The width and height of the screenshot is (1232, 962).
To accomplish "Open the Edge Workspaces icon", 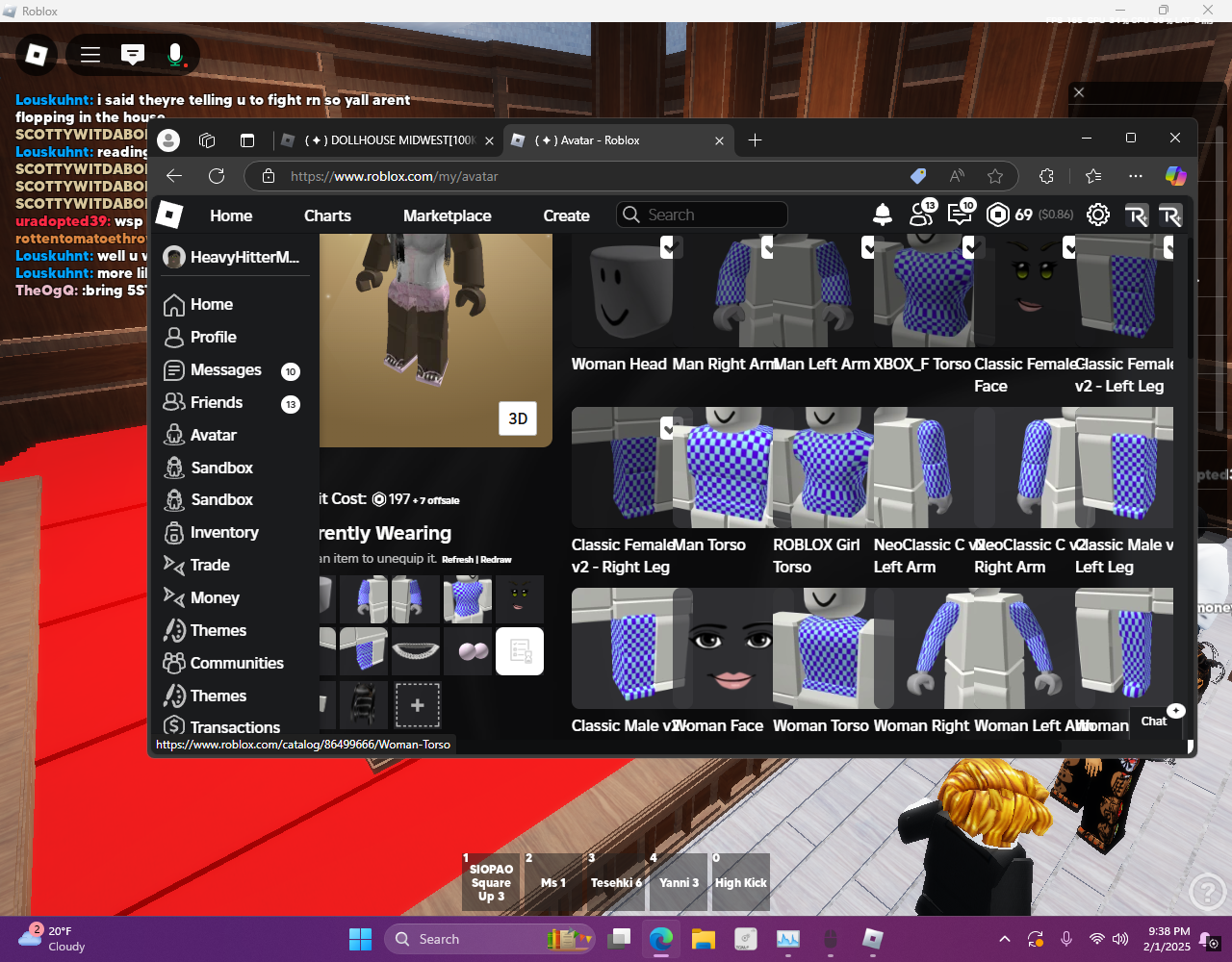I will [x=207, y=140].
